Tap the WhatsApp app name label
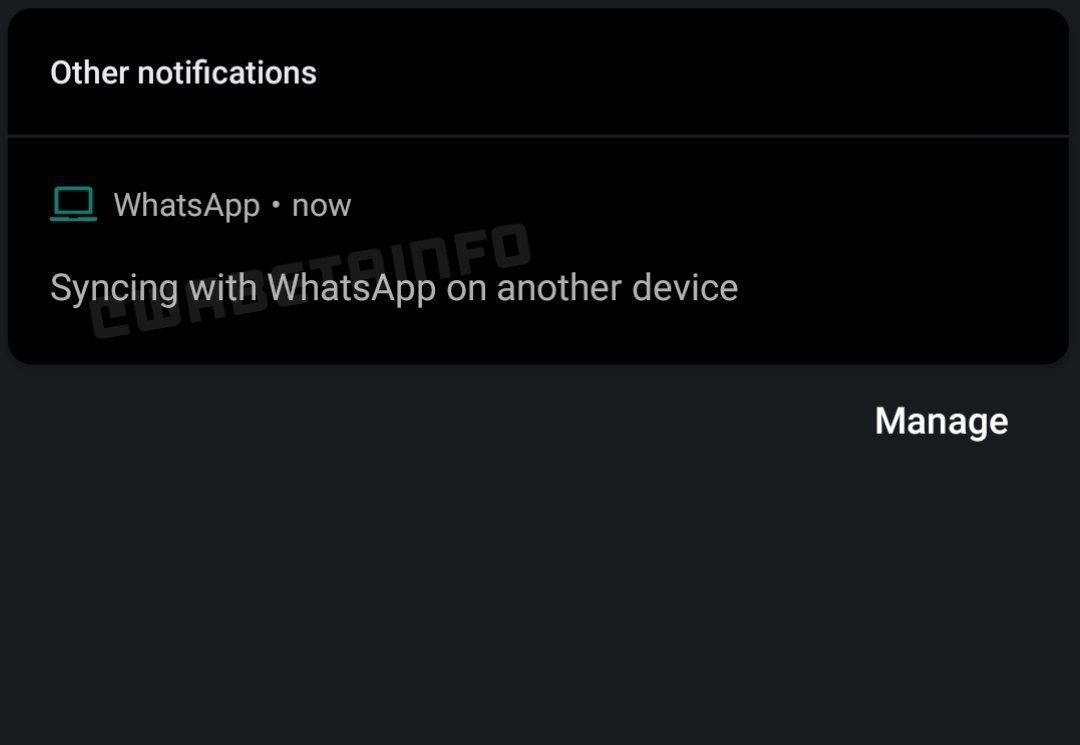 tap(187, 205)
